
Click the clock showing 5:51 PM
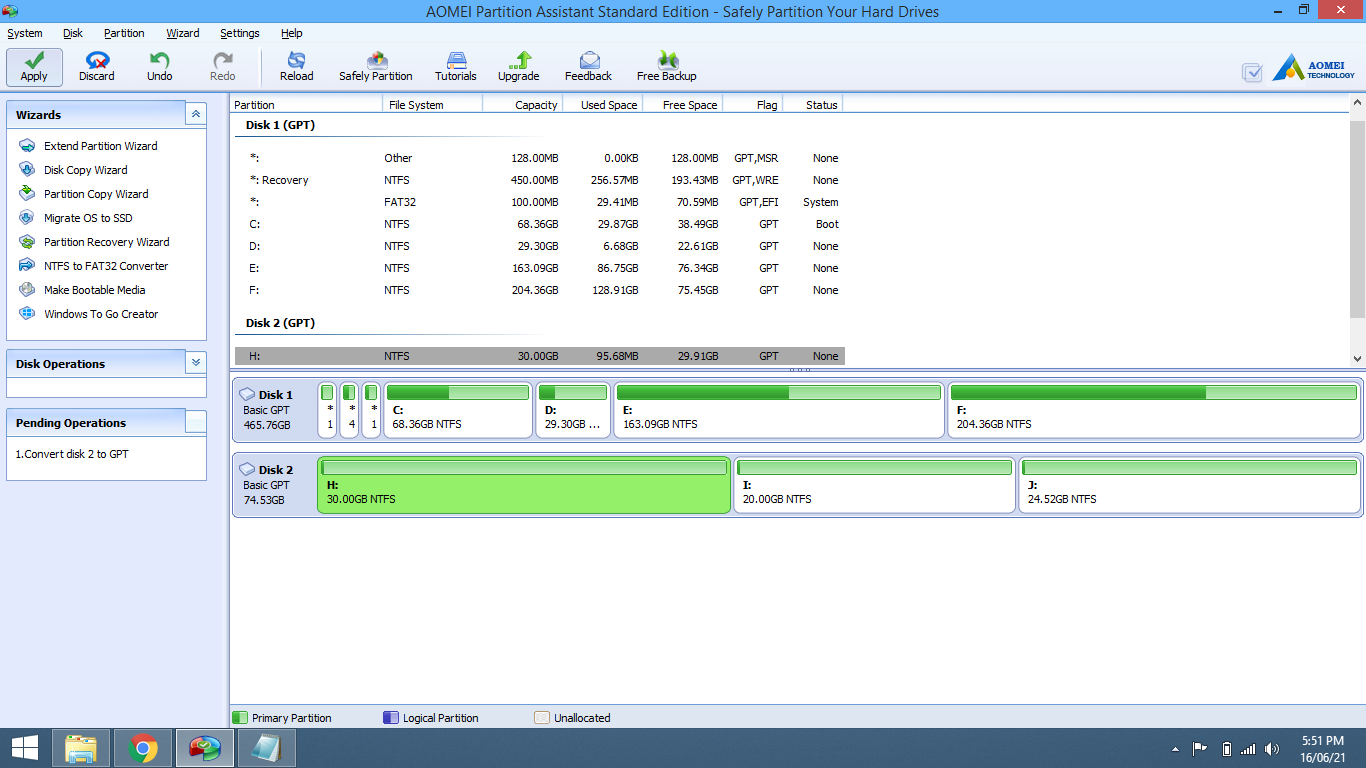click(x=1322, y=741)
